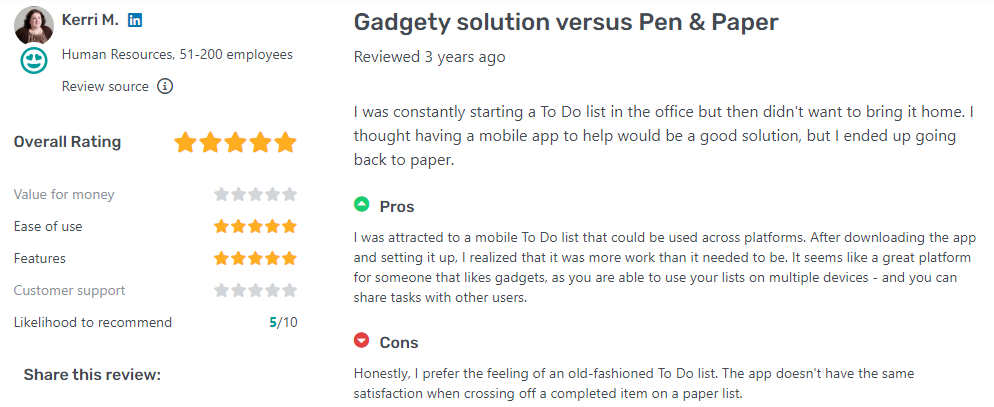Click the Reviewed 3 years ago text
994x407 pixels.
[x=429, y=57]
